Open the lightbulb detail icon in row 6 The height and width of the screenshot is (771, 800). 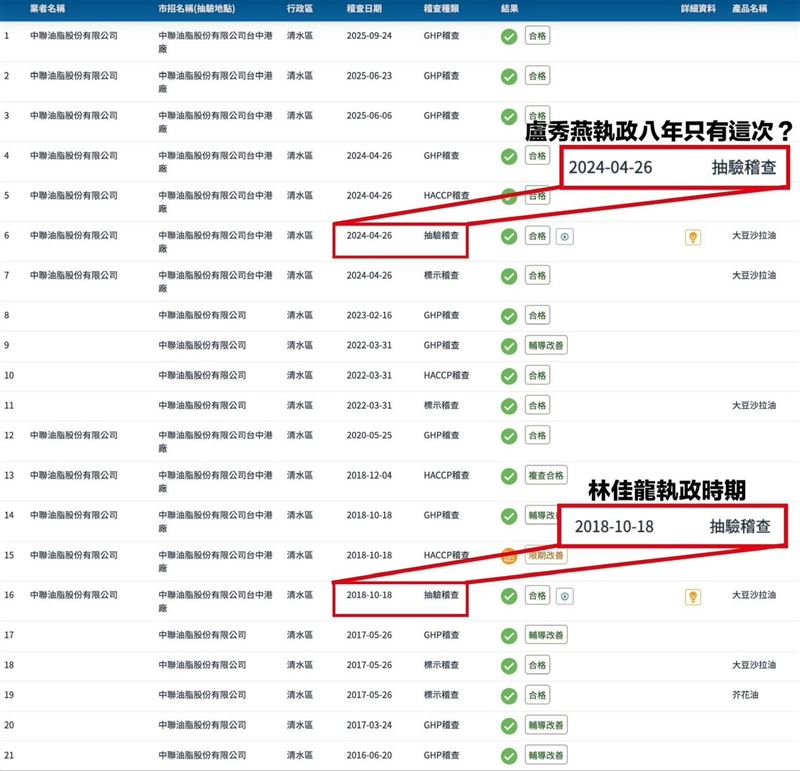tap(693, 237)
